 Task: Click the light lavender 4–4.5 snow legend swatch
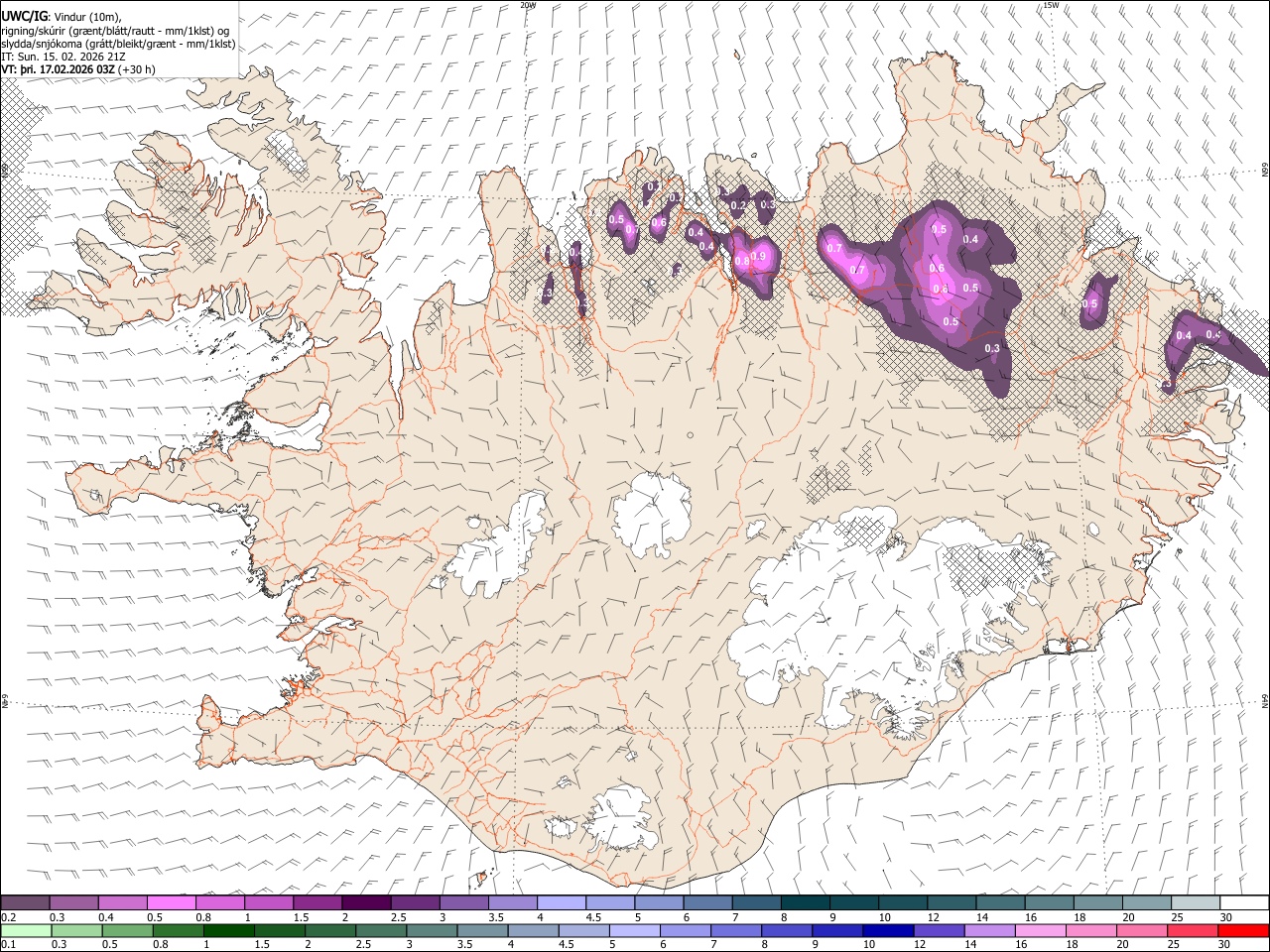point(562,903)
